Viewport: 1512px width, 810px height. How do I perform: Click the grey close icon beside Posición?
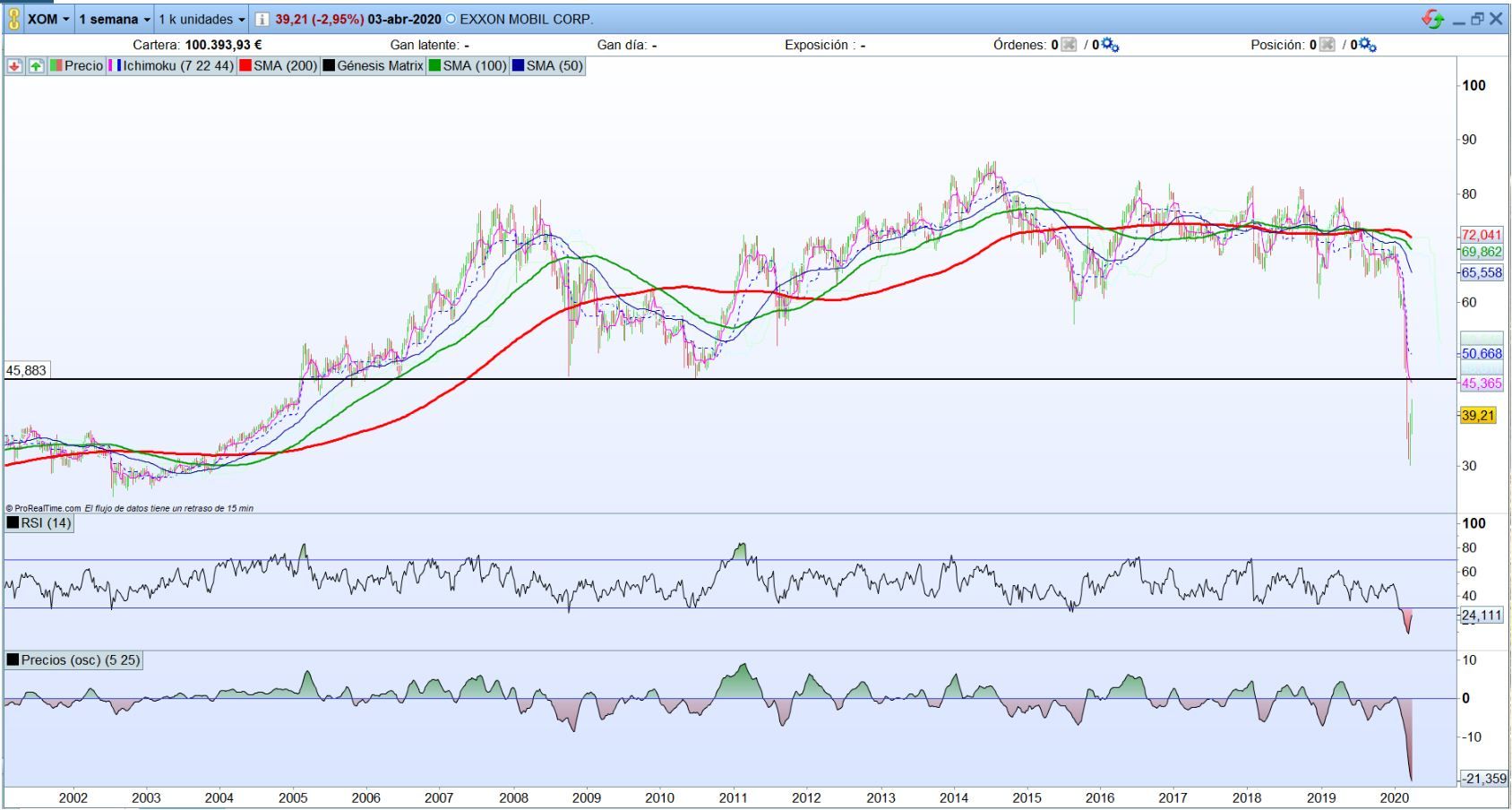coord(1327,45)
